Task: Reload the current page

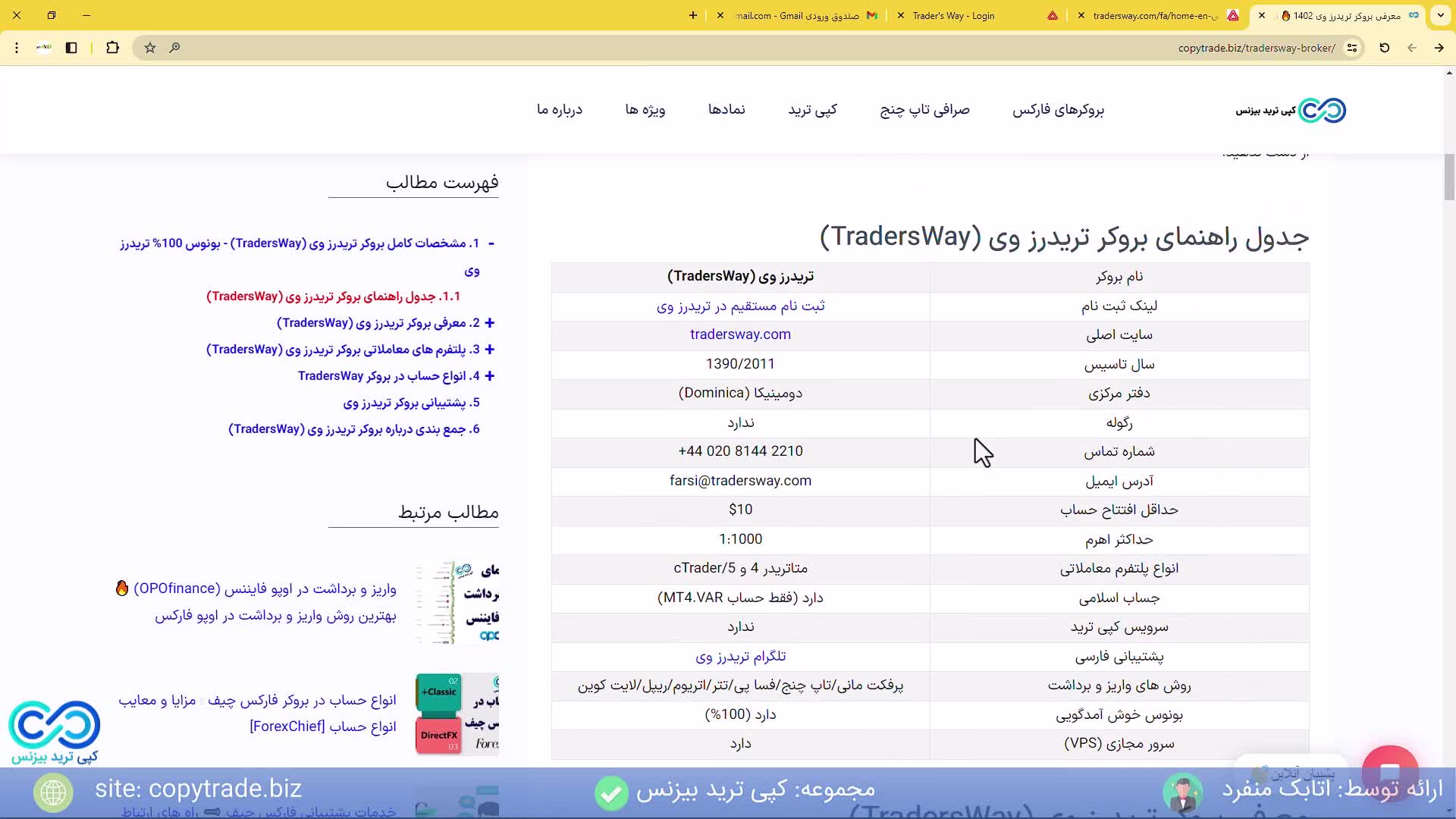Action: (x=1384, y=48)
